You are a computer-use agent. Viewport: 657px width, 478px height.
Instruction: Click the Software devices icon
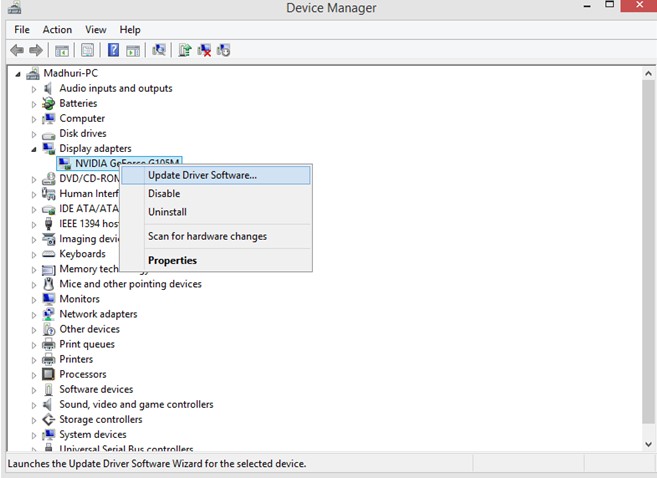[49, 389]
